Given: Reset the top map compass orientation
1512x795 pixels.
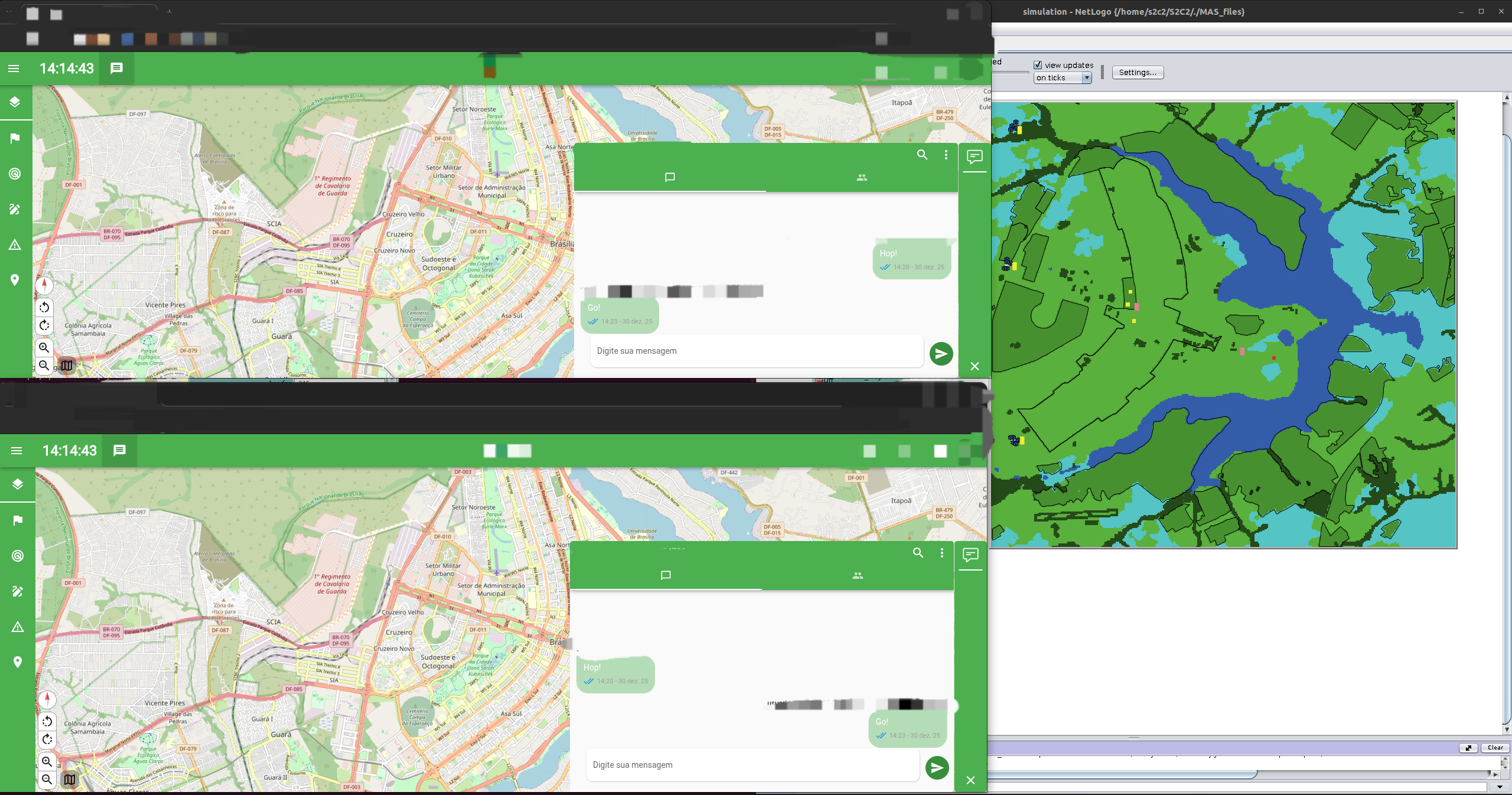Looking at the screenshot, I should (x=44, y=285).
